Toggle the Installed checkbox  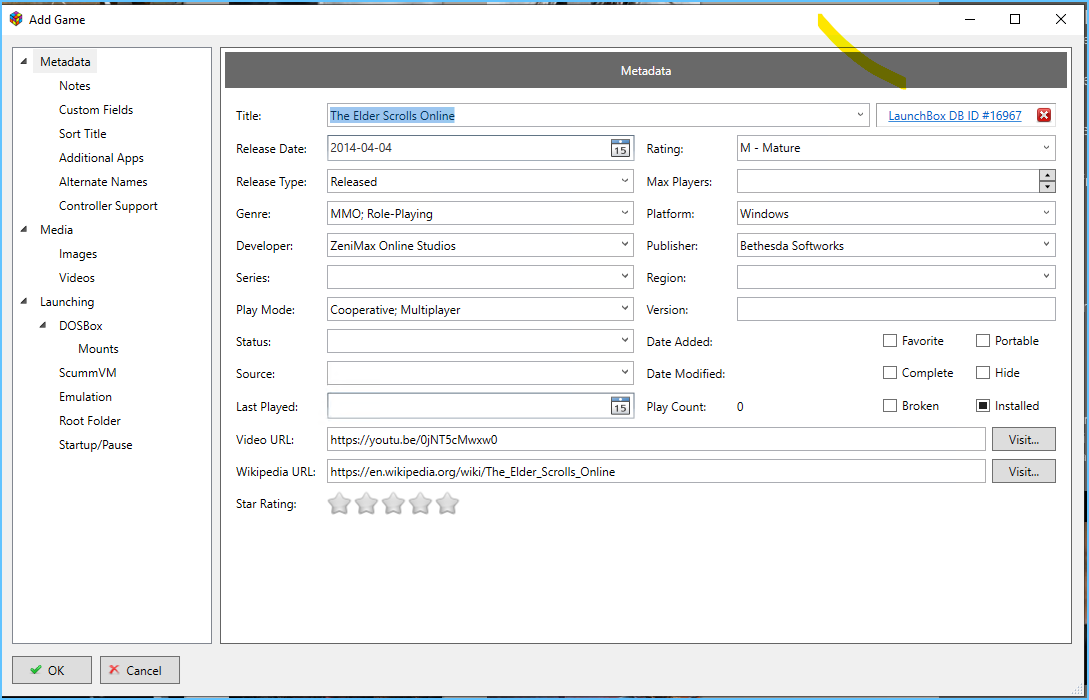click(x=983, y=406)
